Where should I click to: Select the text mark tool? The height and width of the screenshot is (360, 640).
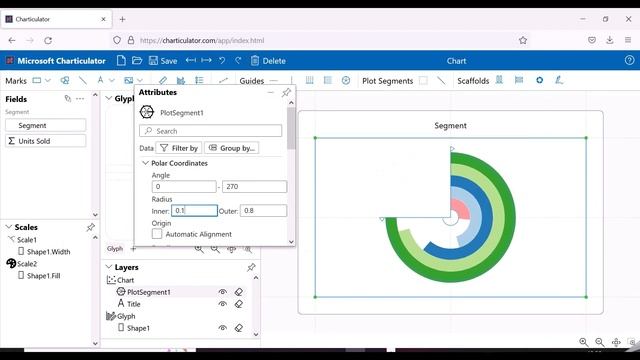(100, 80)
